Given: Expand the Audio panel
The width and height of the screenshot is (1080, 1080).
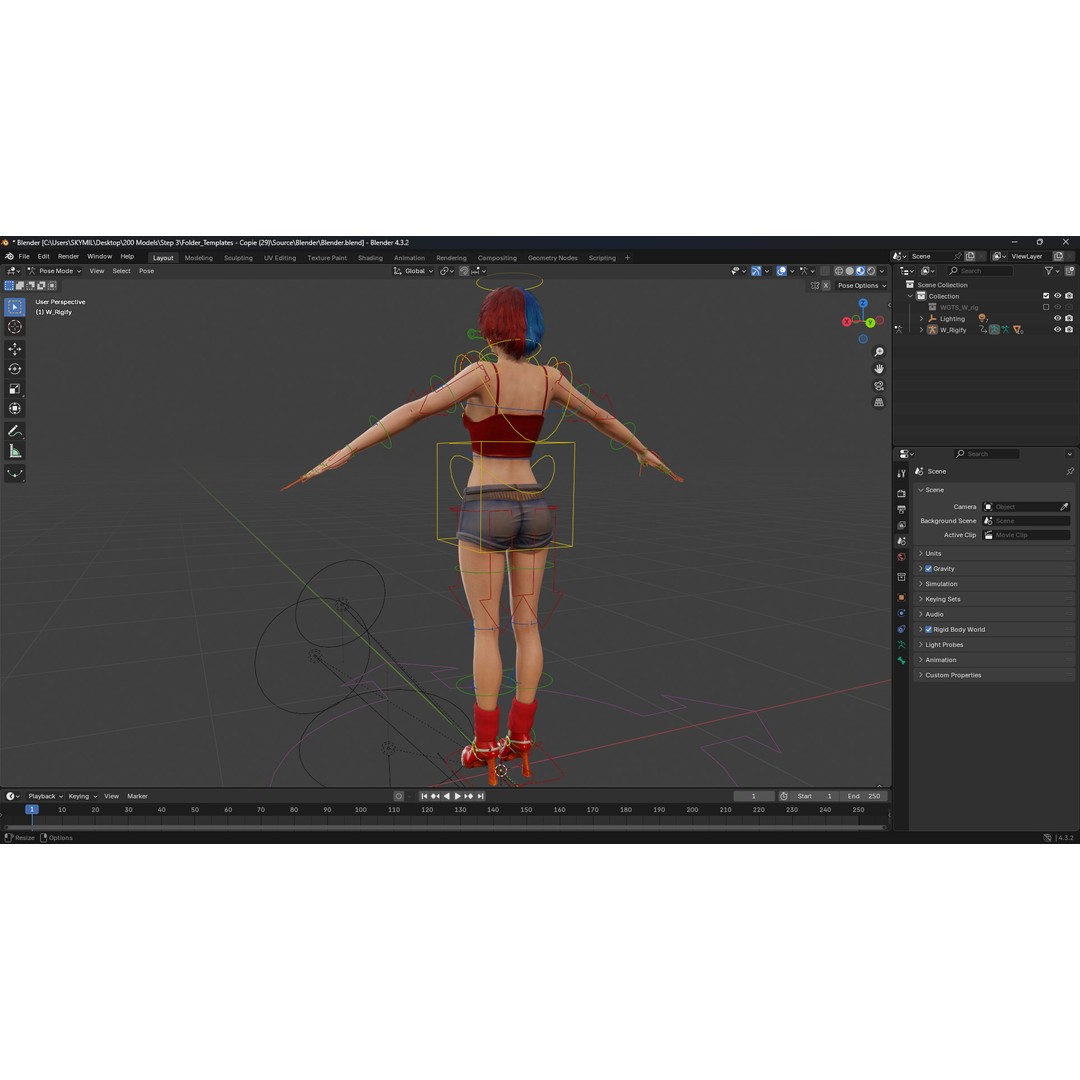Looking at the screenshot, I should pyautogui.click(x=994, y=614).
